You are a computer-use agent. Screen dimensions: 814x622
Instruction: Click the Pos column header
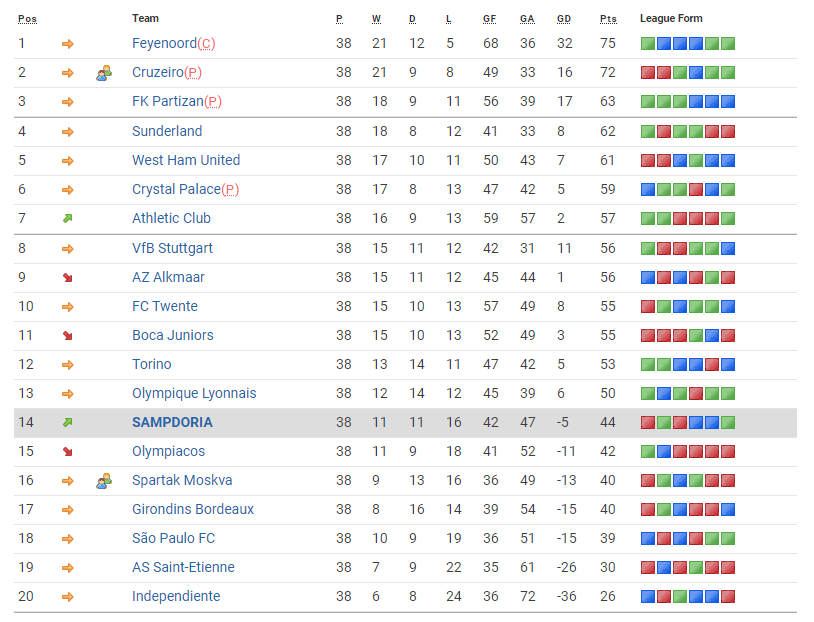tap(27, 19)
